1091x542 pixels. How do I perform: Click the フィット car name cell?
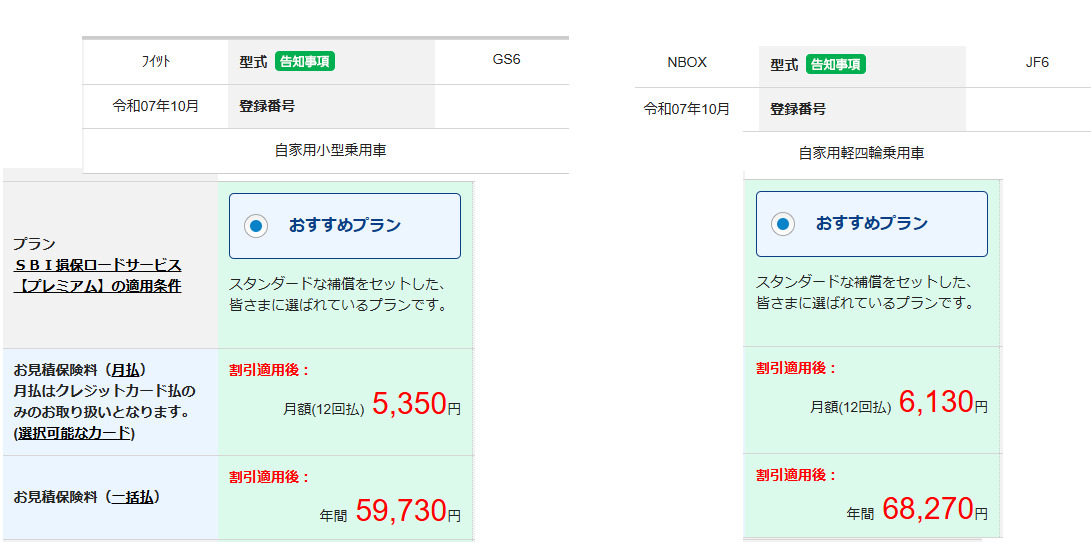(156, 61)
